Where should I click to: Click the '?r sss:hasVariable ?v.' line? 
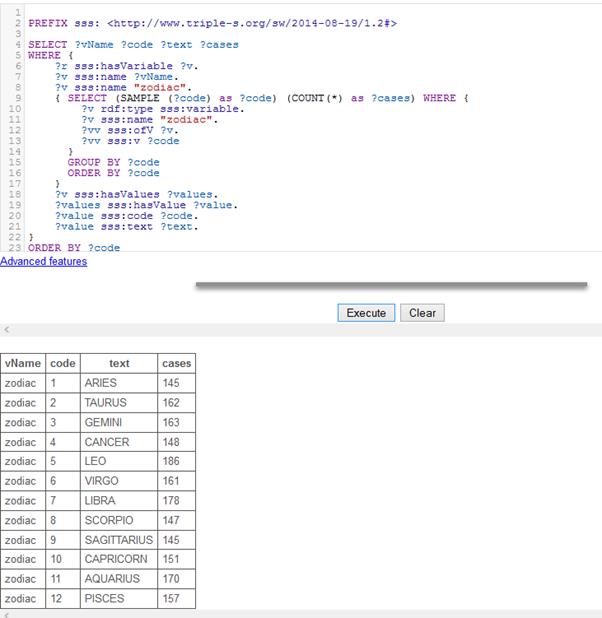click(127, 66)
